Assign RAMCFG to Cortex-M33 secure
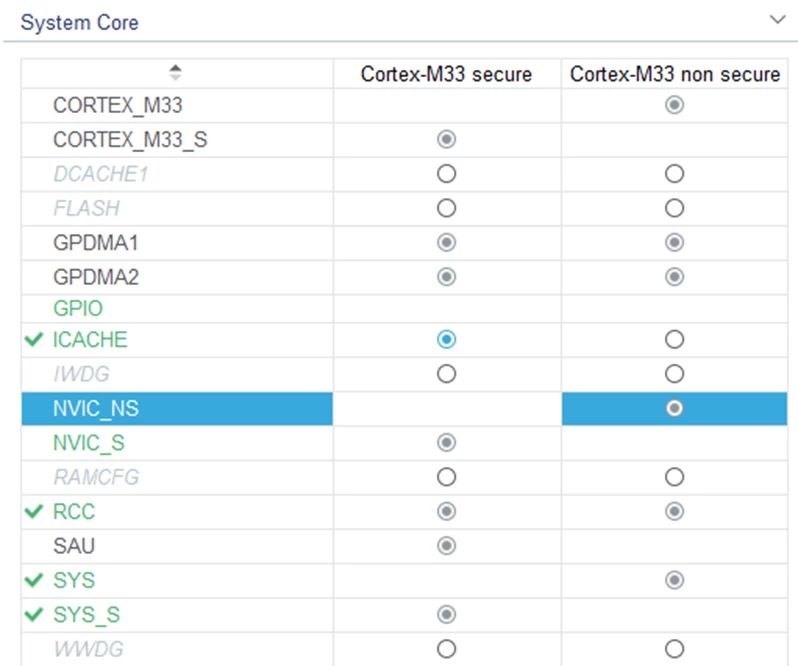Image resolution: width=798 pixels, height=666 pixels. (x=446, y=477)
